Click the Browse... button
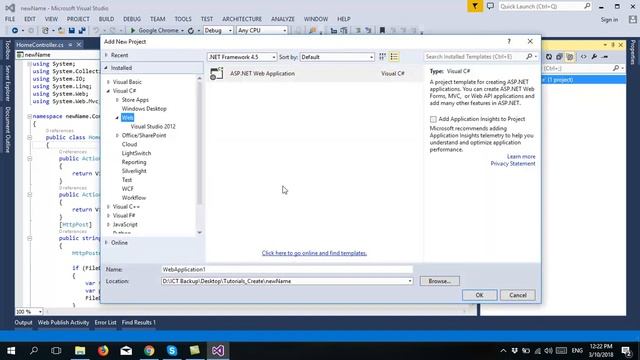 coord(440,281)
